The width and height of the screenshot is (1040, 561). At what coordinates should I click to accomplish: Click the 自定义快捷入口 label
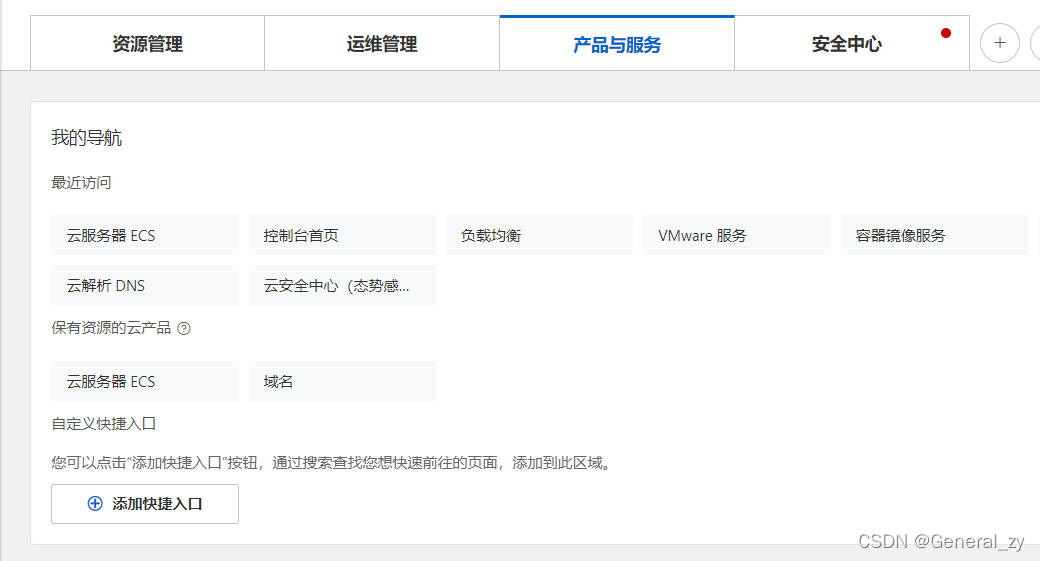(103, 424)
